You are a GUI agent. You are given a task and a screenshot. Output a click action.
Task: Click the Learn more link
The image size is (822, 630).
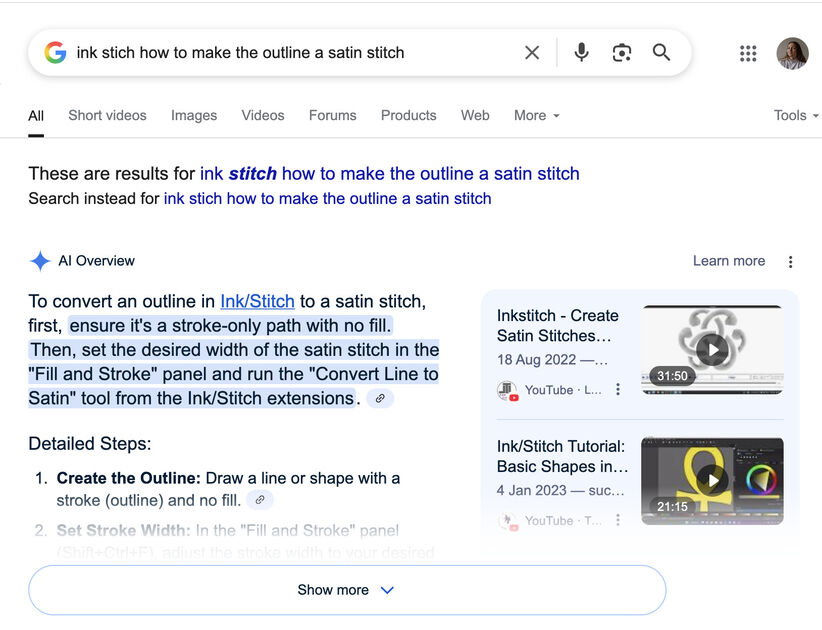(729, 261)
